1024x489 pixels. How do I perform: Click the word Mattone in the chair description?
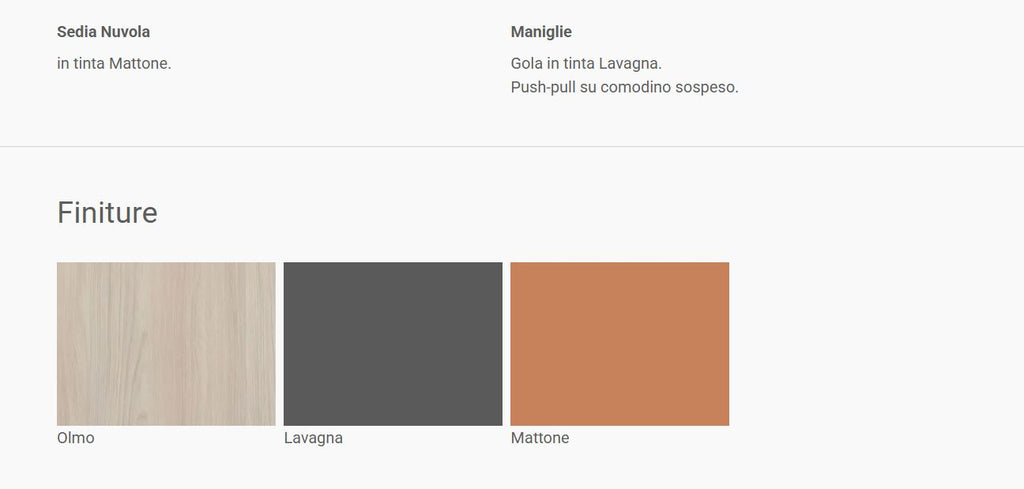pos(140,64)
